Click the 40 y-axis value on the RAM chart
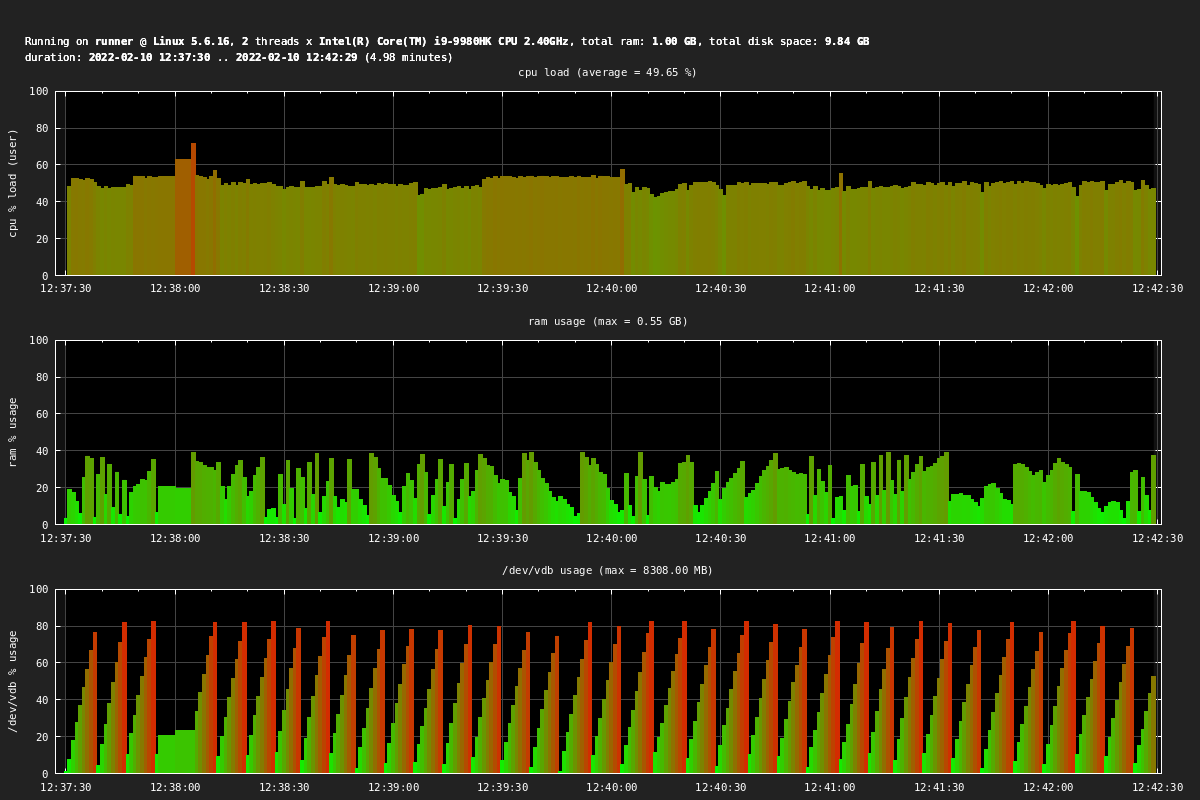 pyautogui.click(x=41, y=451)
